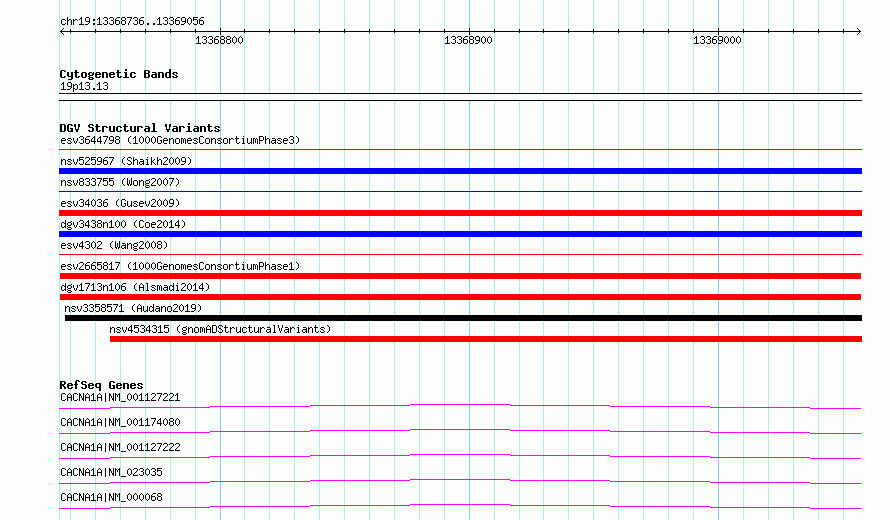Open transcript CACNA1A|NM_023035 label
Image resolution: width=890 pixels, height=520 pixels.
coord(111,472)
